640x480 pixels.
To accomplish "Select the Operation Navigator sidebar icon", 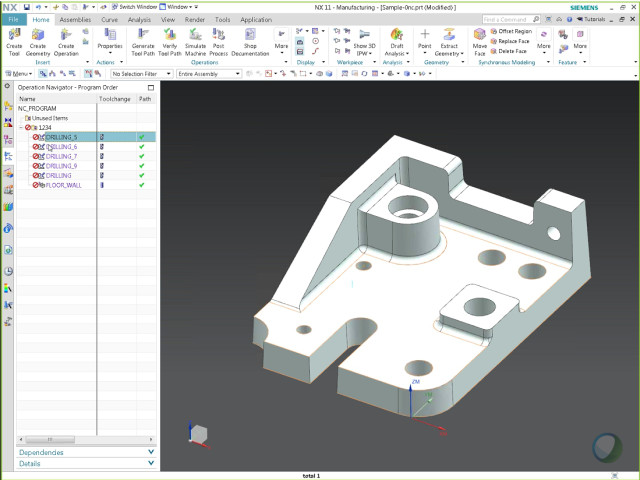I will pyautogui.click(x=8, y=156).
